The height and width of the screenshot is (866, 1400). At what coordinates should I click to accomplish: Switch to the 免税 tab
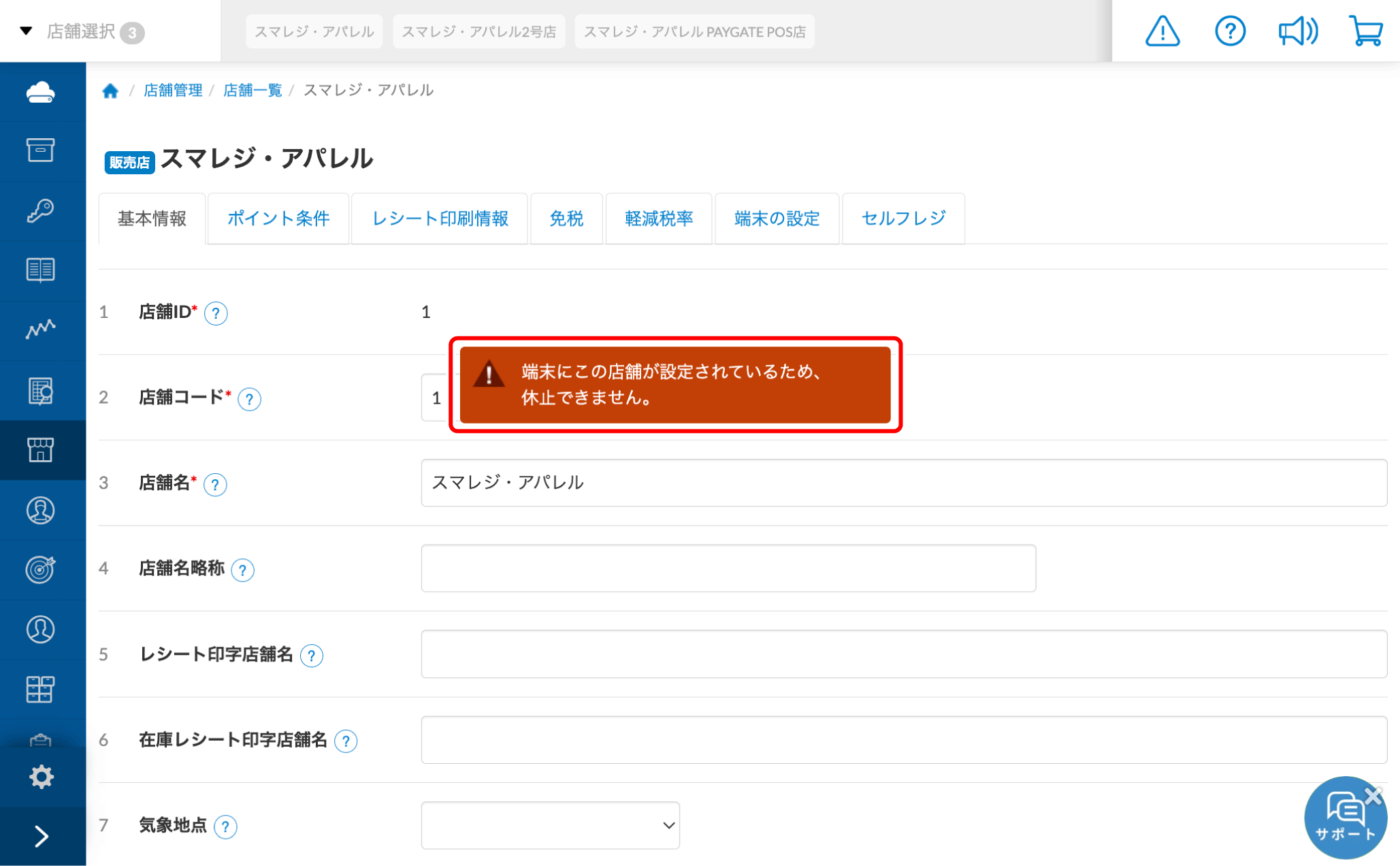[x=566, y=219]
